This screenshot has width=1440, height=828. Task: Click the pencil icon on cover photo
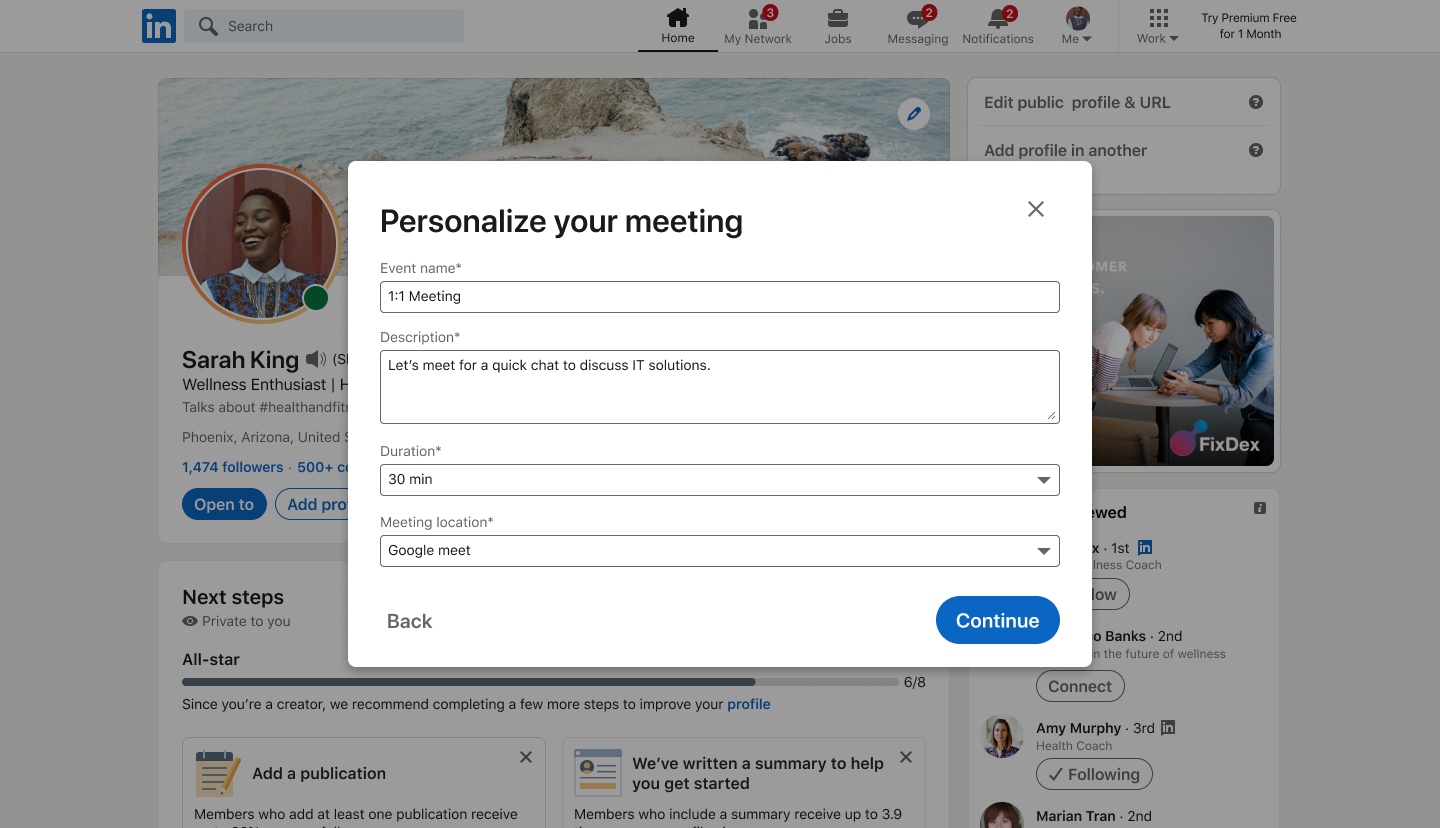tap(913, 114)
